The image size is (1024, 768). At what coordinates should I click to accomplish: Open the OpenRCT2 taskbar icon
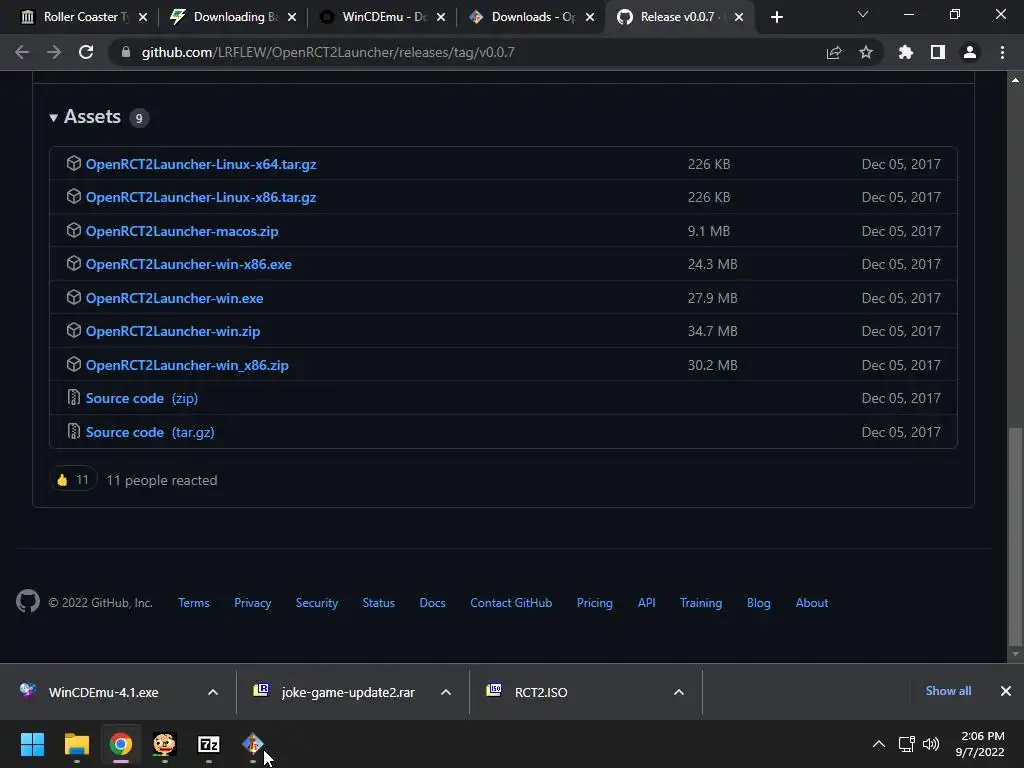coord(253,744)
